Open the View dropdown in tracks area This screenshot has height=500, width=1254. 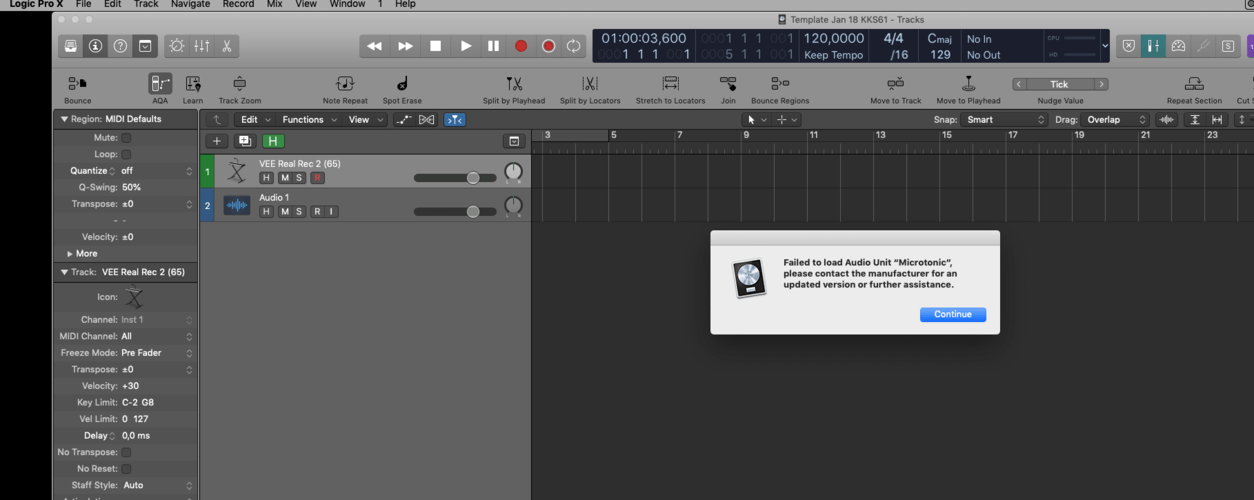(364, 120)
